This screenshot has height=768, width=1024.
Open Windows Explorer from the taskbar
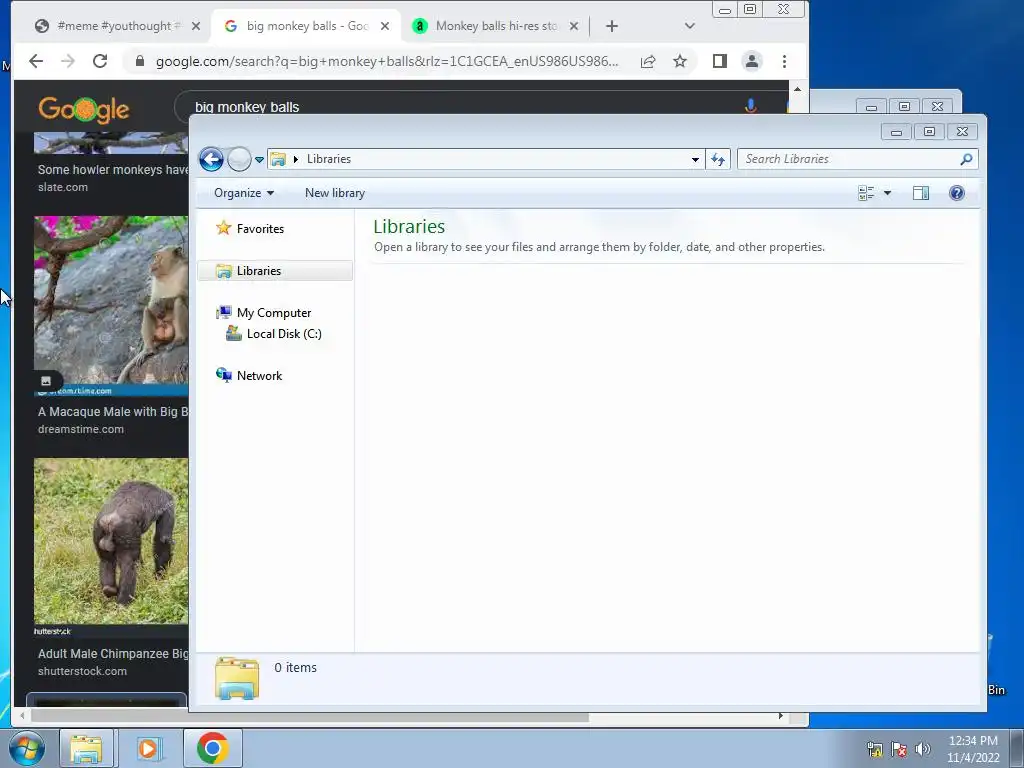pyautogui.click(x=86, y=748)
